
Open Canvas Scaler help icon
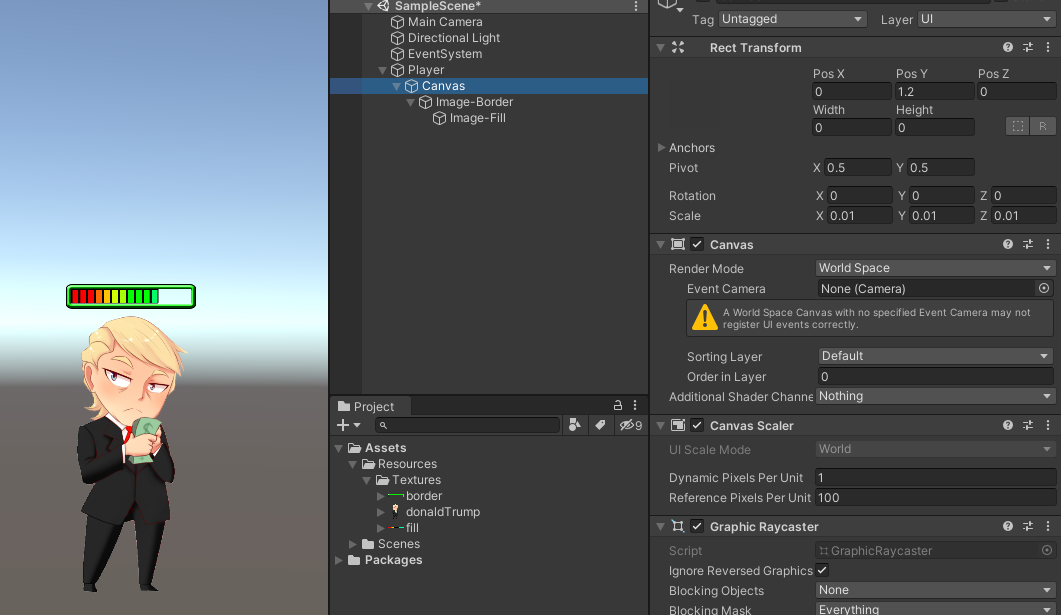1008,425
